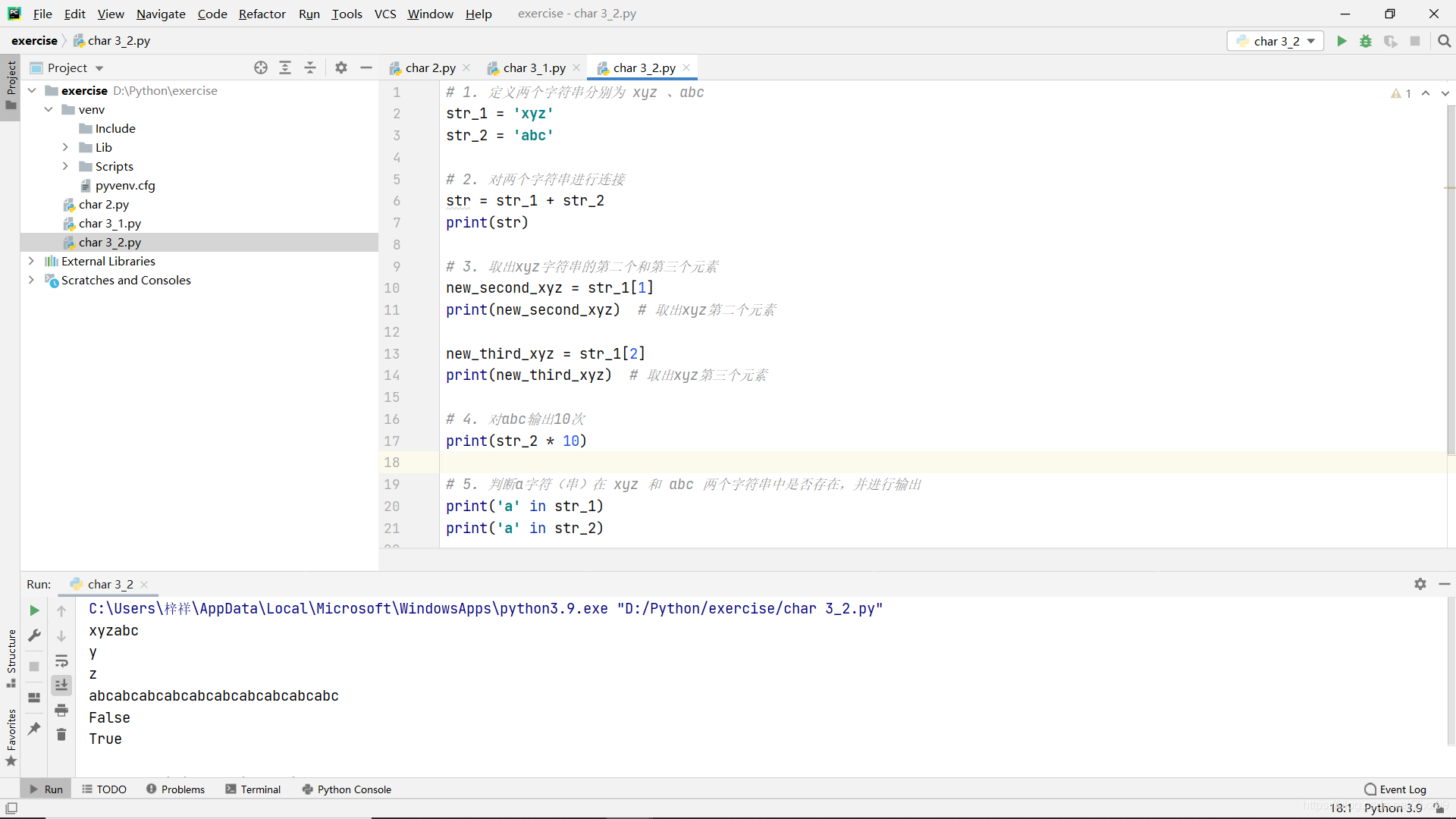Viewport: 1456px width, 819px height.
Task: Toggle soft-wrap in Run console
Action: (x=61, y=661)
